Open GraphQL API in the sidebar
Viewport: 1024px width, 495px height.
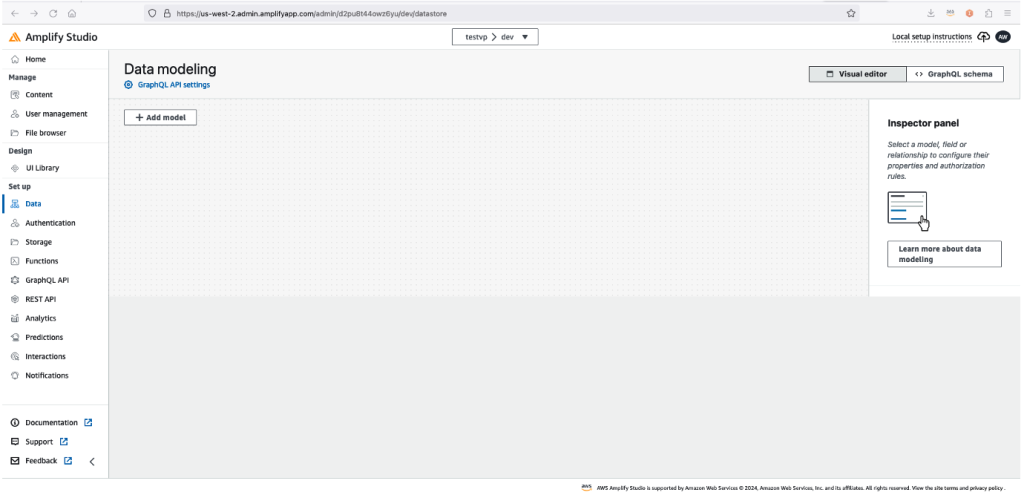(x=47, y=280)
